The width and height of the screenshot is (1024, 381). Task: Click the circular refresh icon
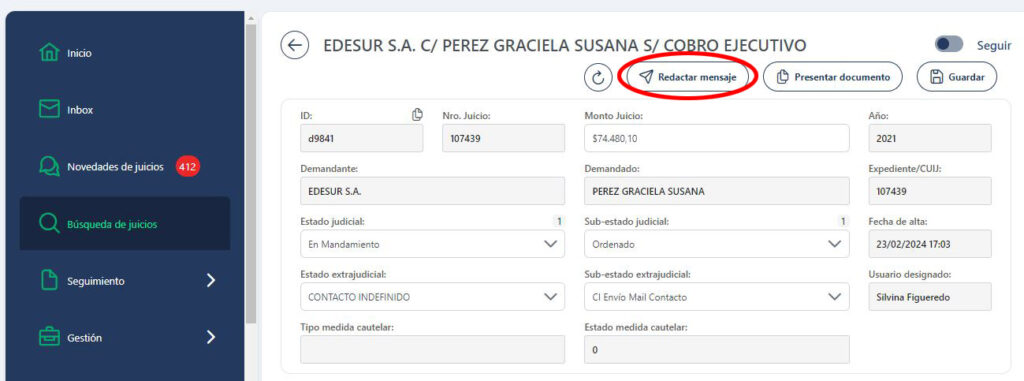tap(598, 77)
